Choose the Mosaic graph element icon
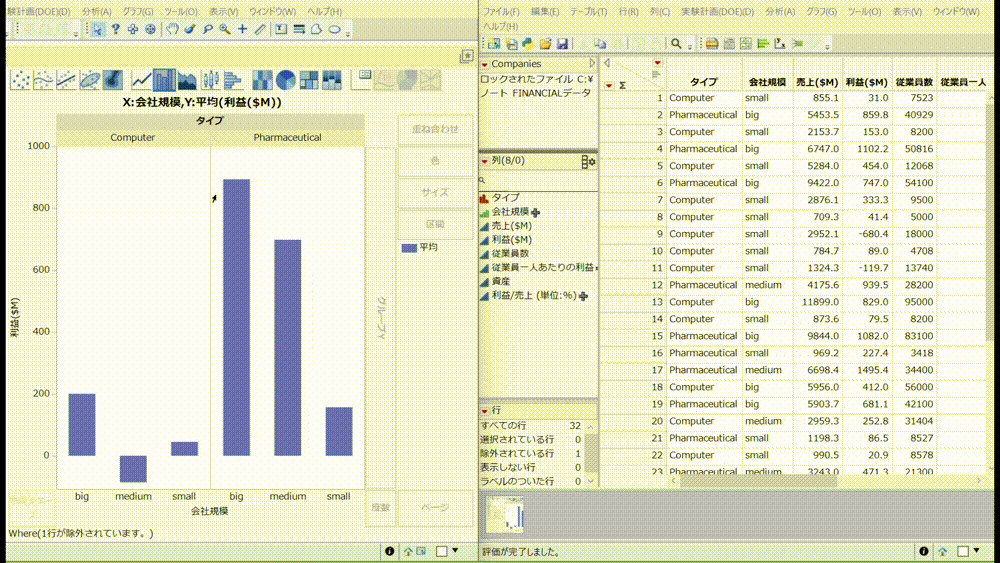Screen dimensions: 1000x563 (x=332, y=80)
